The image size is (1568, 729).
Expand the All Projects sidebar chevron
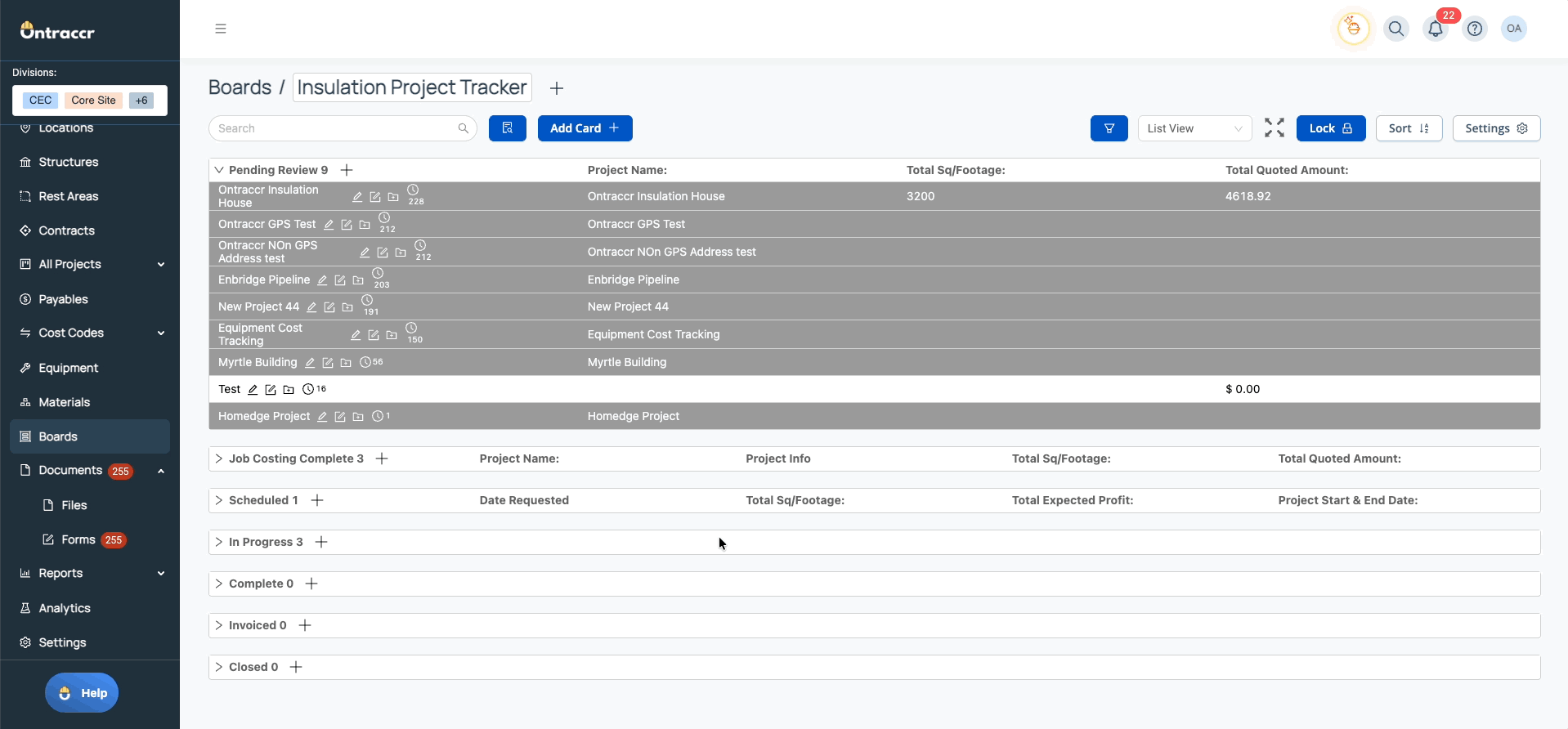point(161,265)
